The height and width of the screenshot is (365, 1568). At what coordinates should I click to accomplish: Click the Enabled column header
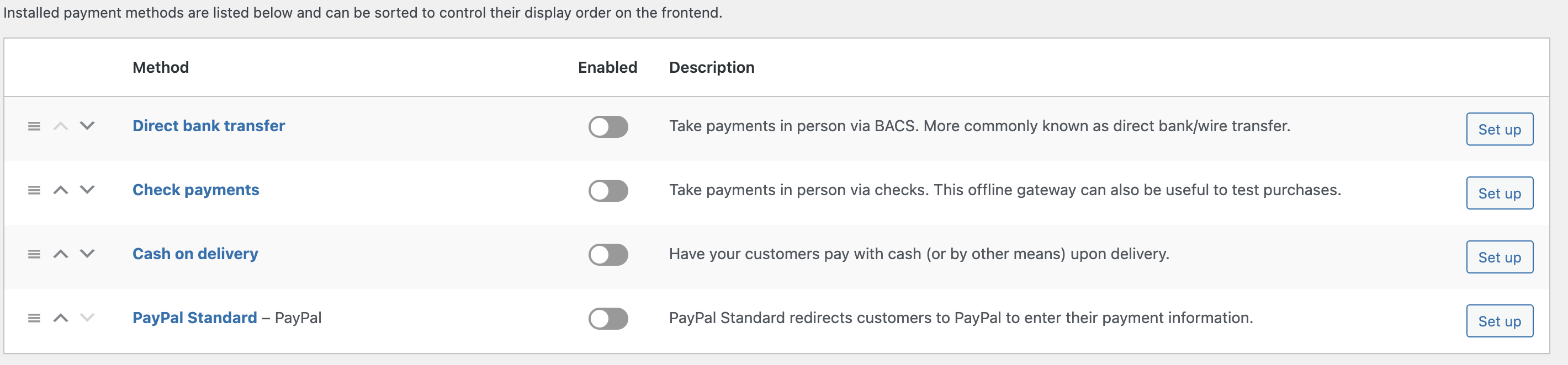coord(607,67)
